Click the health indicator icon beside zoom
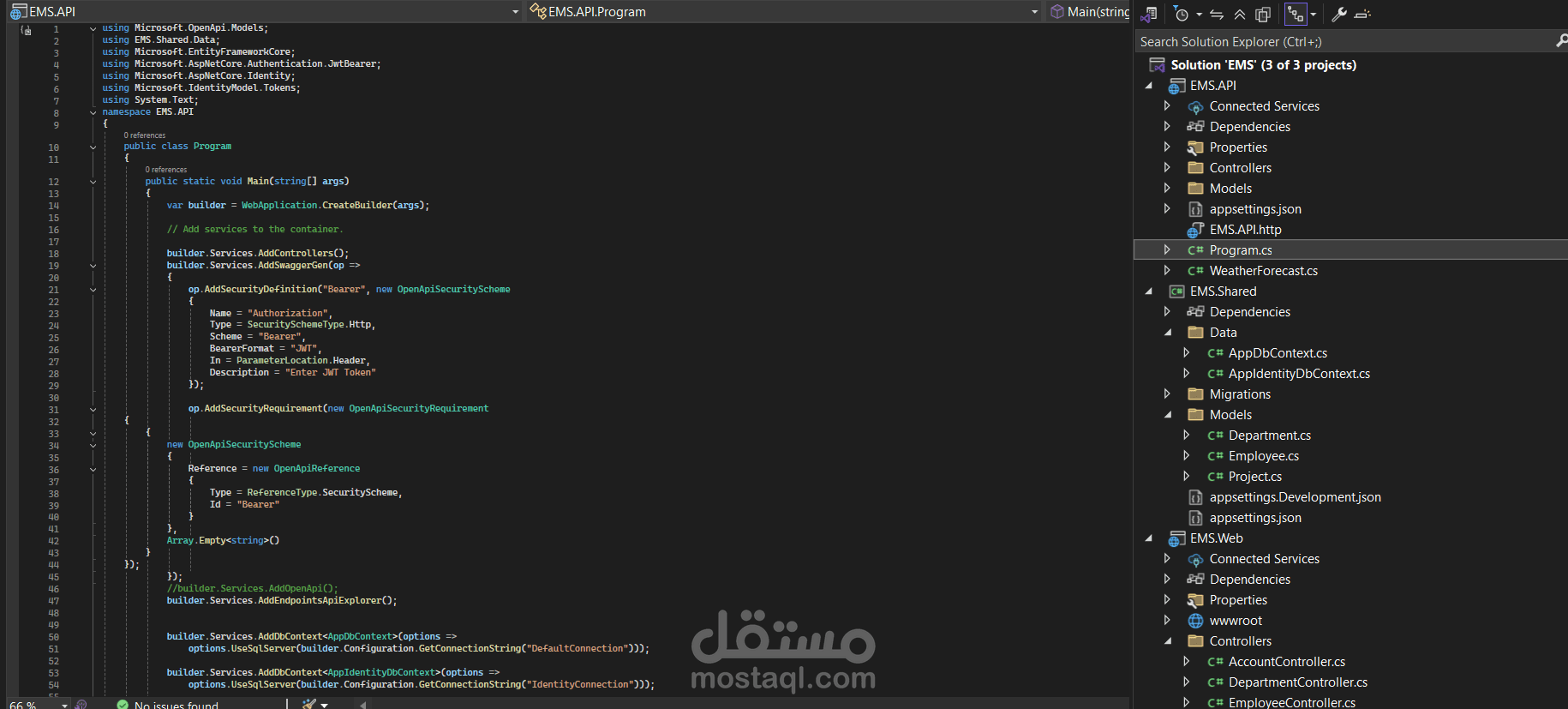 coord(81,705)
